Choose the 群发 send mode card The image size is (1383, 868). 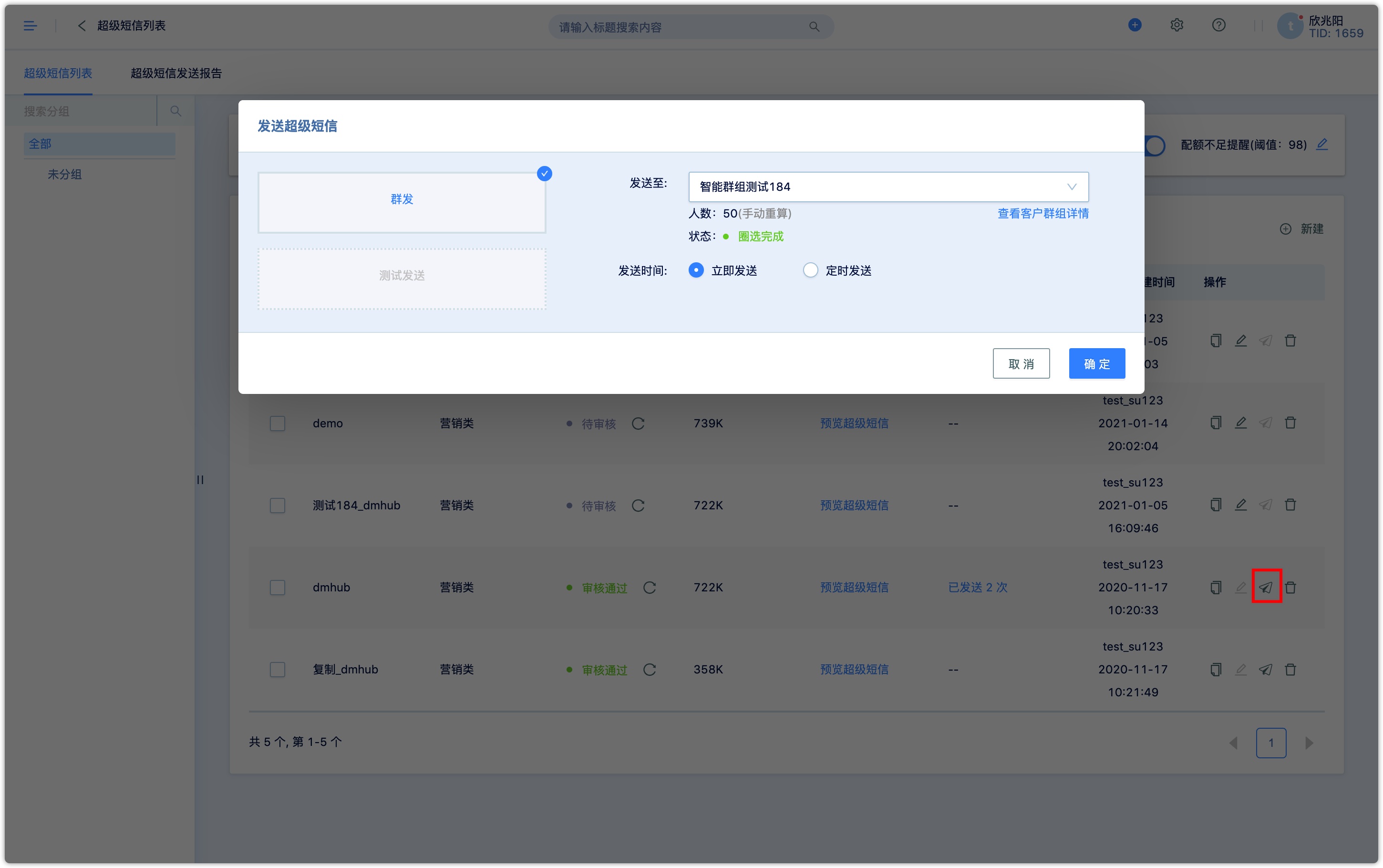402,202
